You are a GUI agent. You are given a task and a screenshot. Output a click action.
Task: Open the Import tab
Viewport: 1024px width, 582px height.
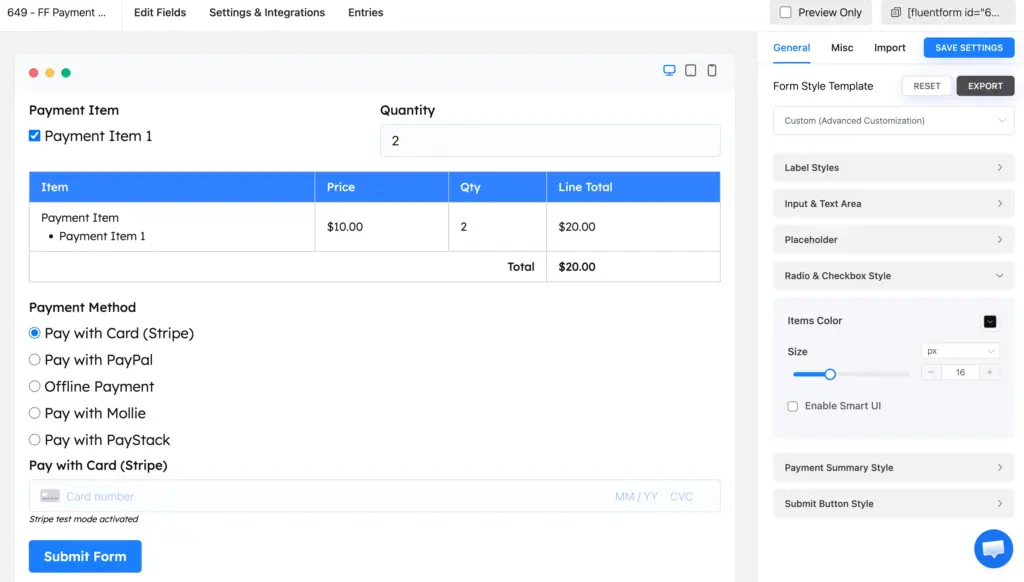pos(889,48)
